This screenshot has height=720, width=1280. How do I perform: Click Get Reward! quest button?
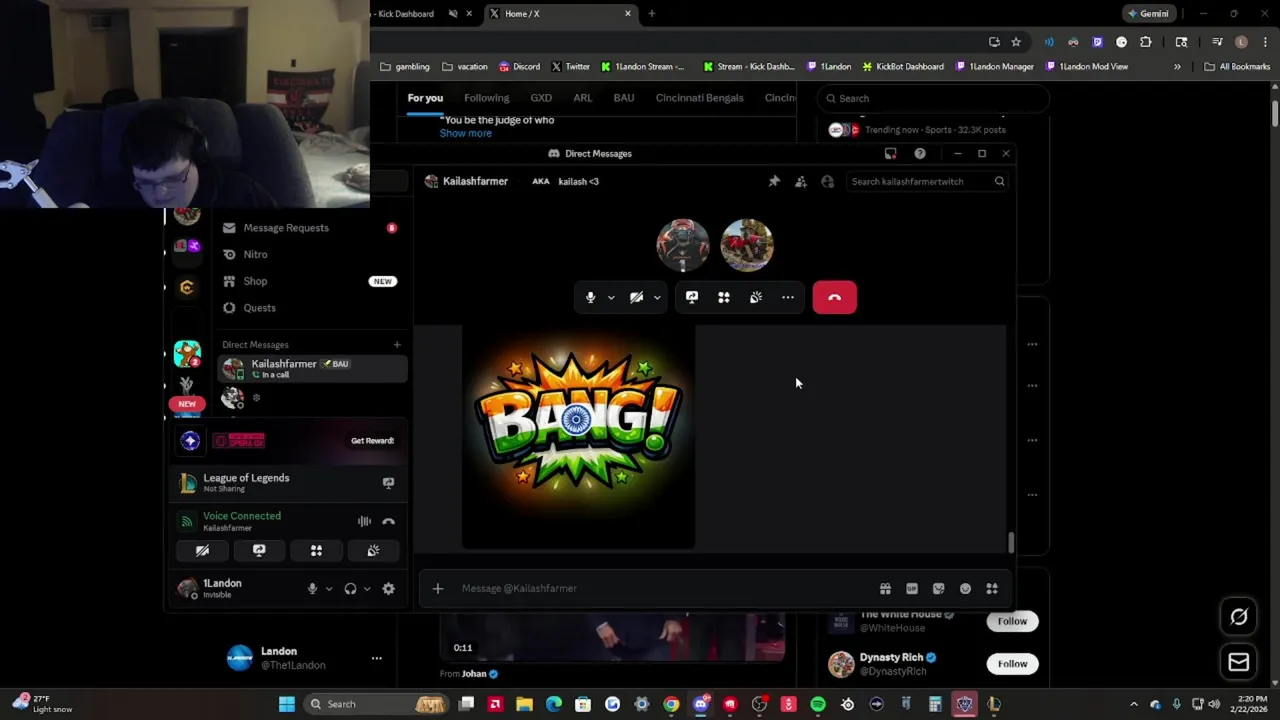(x=372, y=440)
